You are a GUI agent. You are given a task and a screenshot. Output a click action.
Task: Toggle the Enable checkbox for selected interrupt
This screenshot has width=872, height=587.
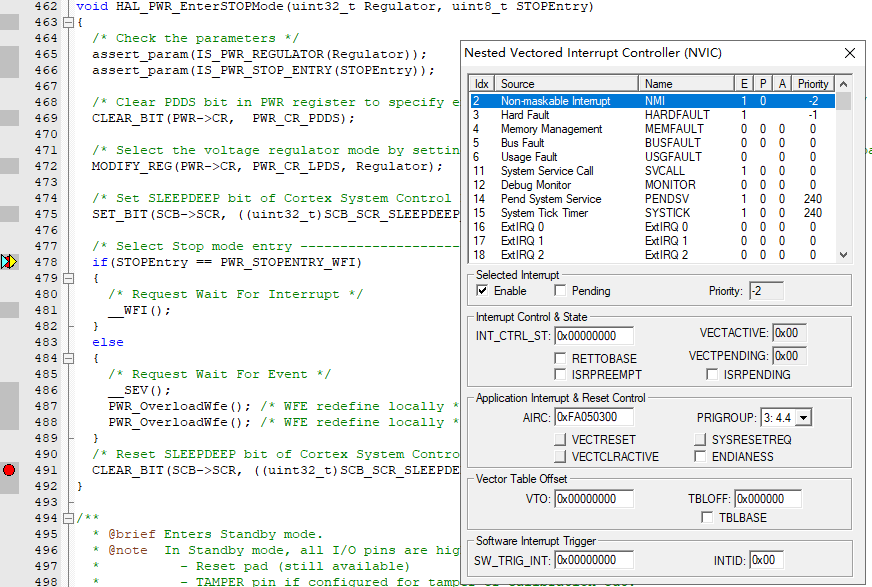pyautogui.click(x=482, y=291)
